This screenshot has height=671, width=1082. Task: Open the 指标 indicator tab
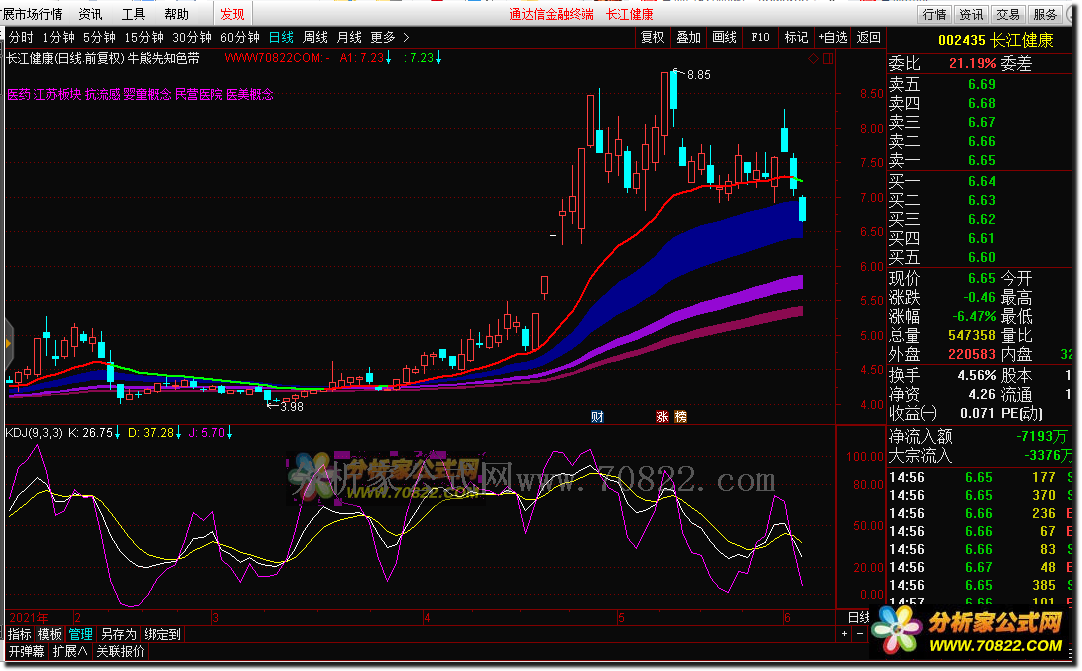click(20, 634)
